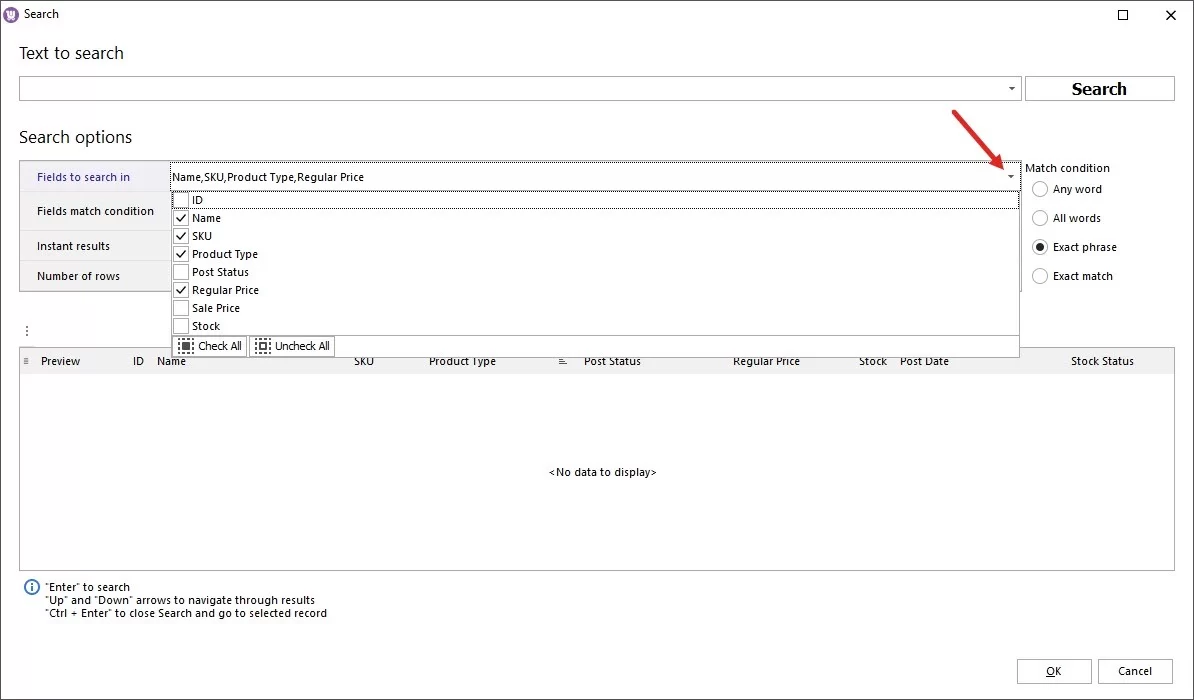
Task: Click the vertical ellipsis icon on the left edge
Action: pos(27,330)
